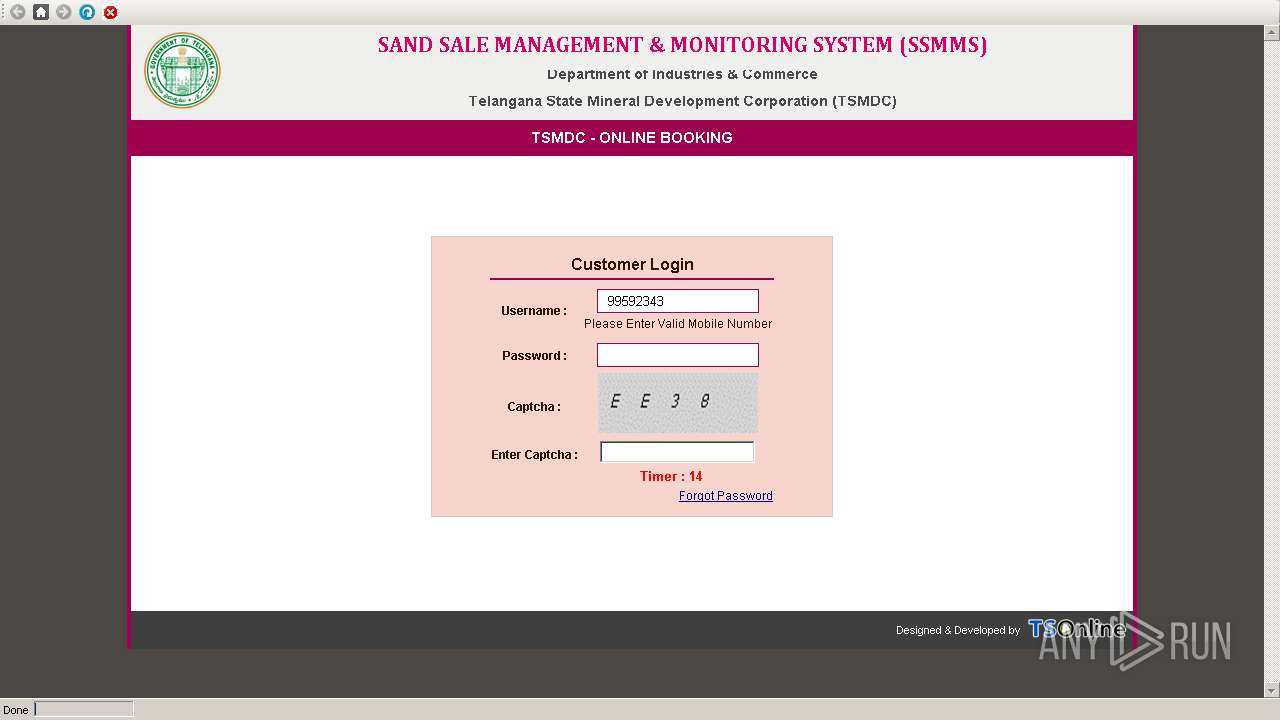Screen dimensions: 1280x720
Task: Click the 'Done' status bar text
Action: click(x=15, y=710)
